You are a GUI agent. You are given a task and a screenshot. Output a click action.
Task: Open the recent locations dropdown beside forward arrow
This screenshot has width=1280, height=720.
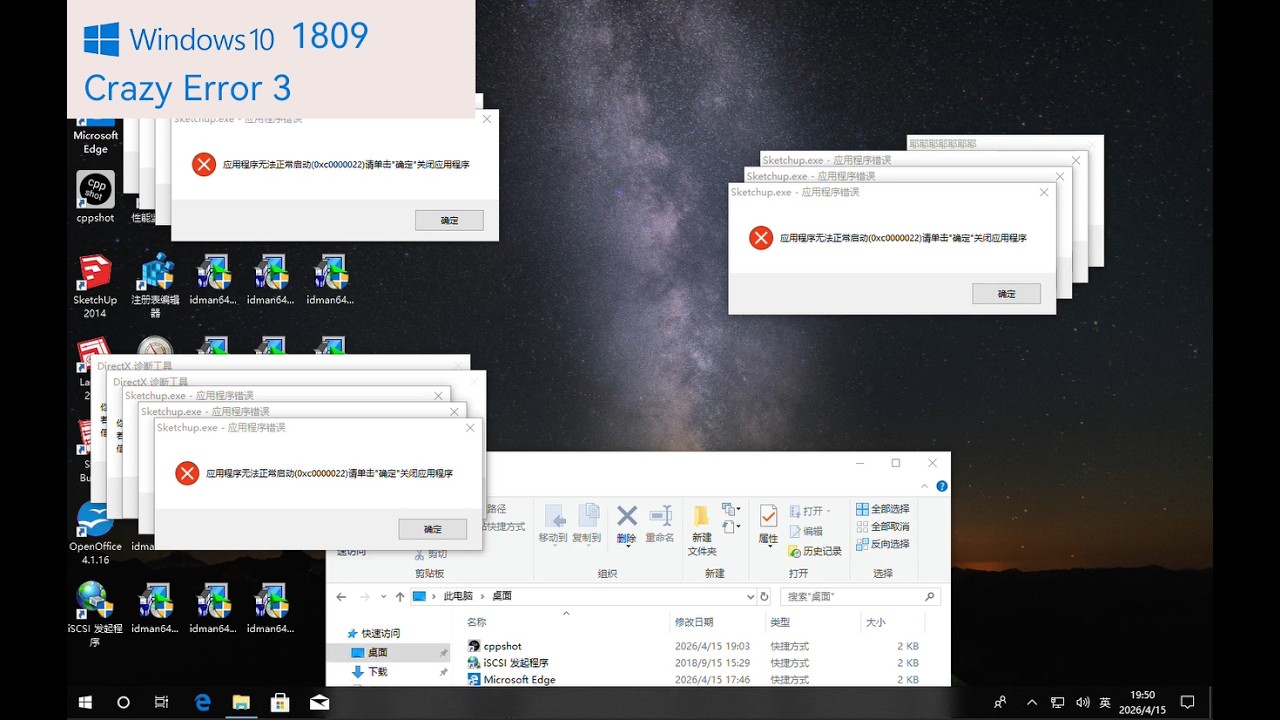pyautogui.click(x=382, y=597)
